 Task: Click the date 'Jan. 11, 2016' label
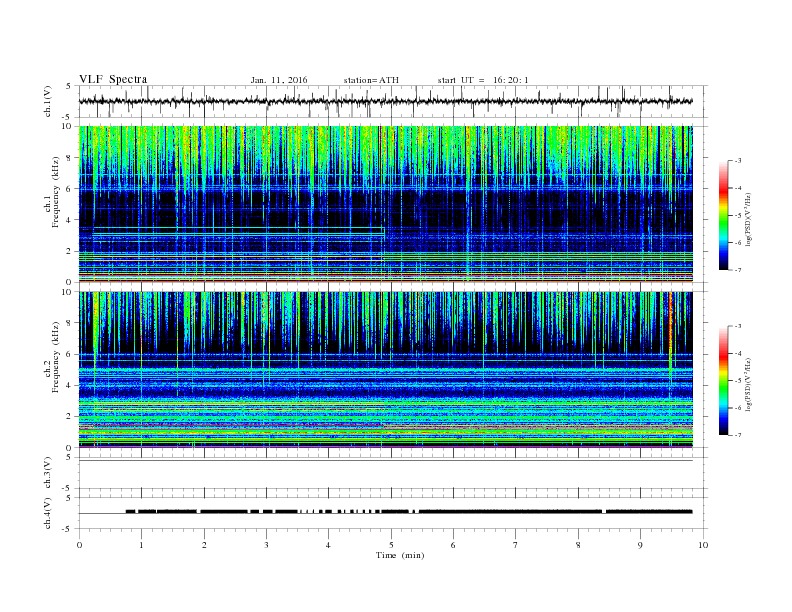pos(278,80)
